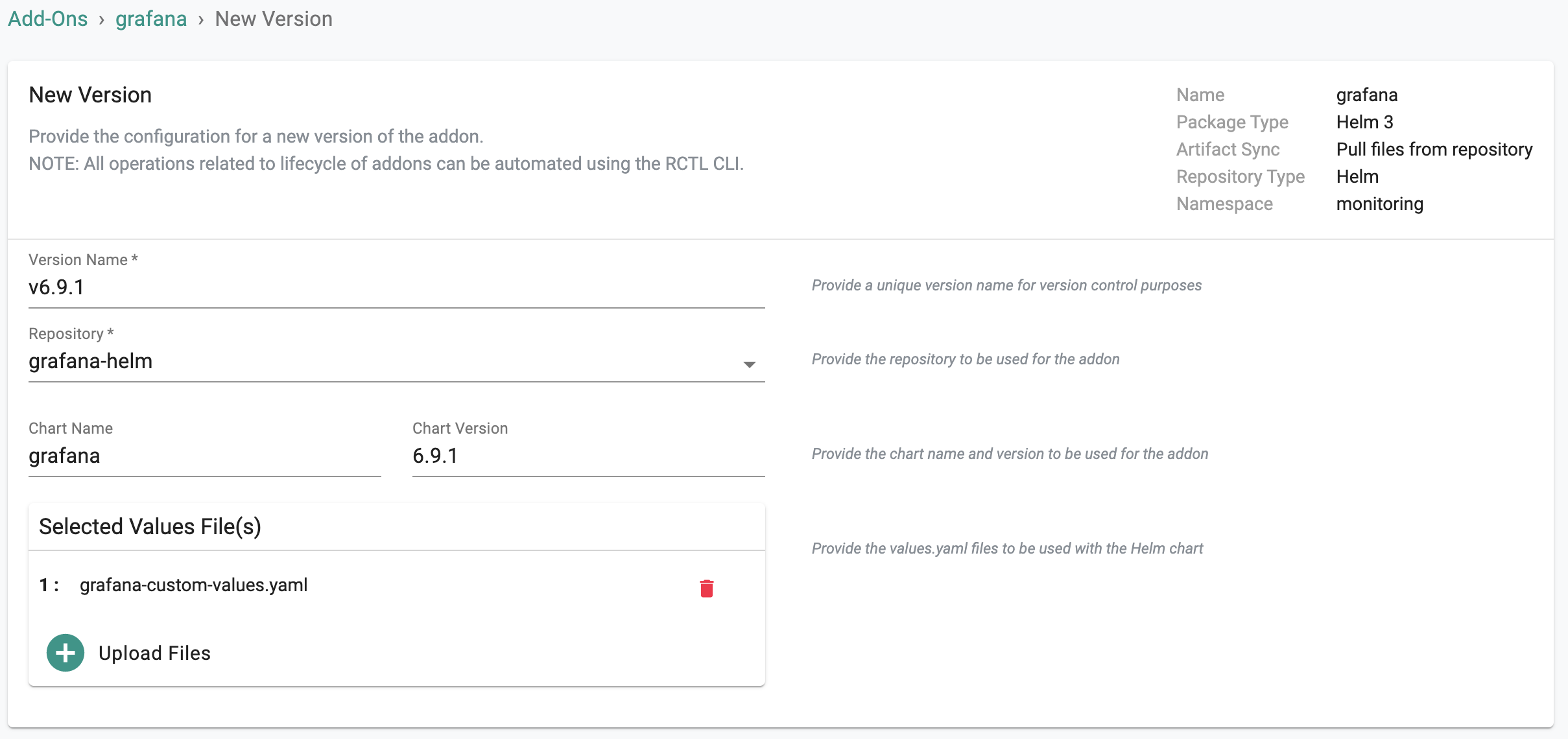Click the Package Type label

pyautogui.click(x=1232, y=123)
